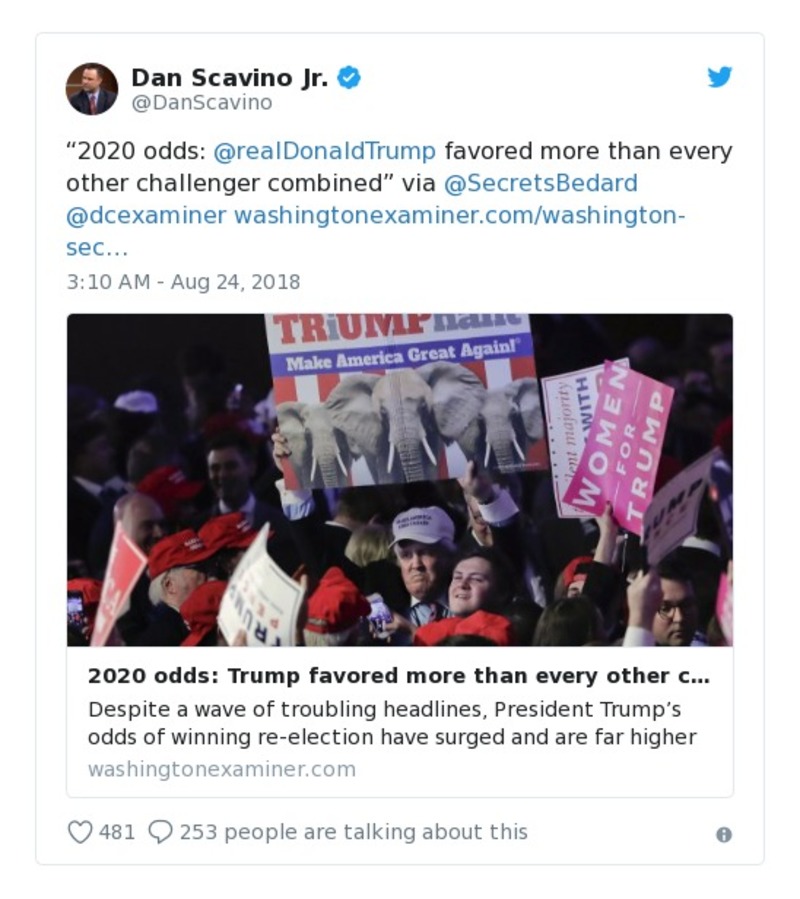Viewport: 800px width, 899px height.
Task: Click the 481 likes count
Action: click(x=117, y=832)
